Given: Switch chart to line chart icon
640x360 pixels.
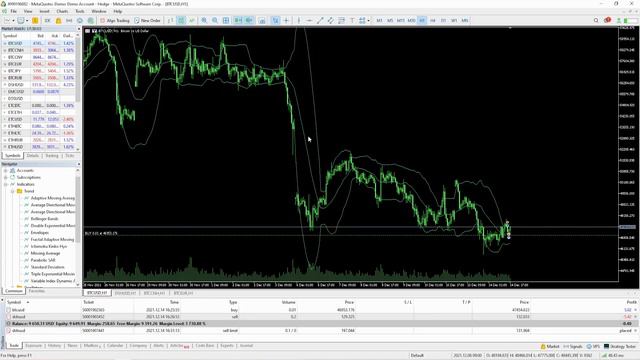Looking at the screenshot, I should point(192,20).
